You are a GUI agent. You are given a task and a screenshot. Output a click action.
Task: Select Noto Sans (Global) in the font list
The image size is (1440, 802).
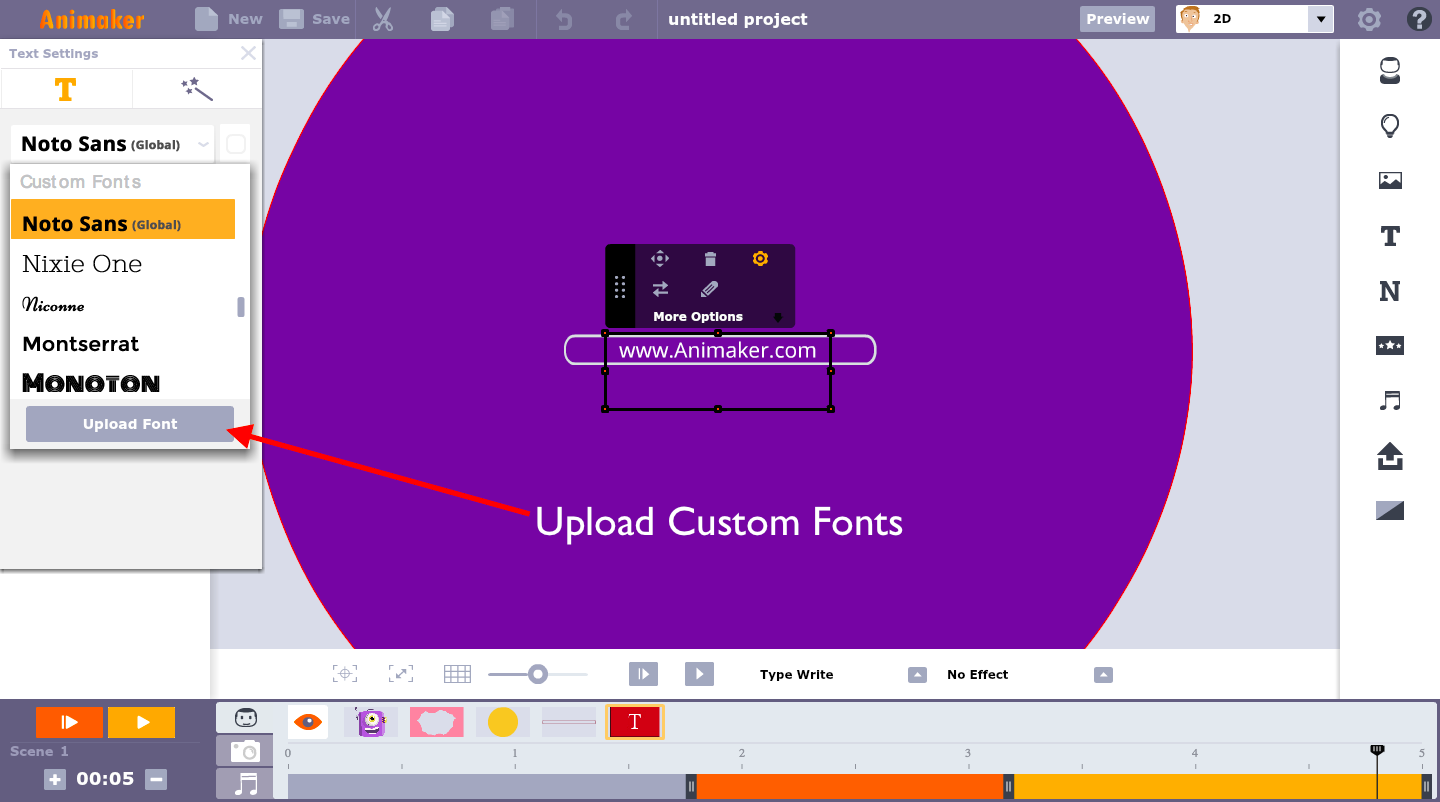click(x=123, y=220)
